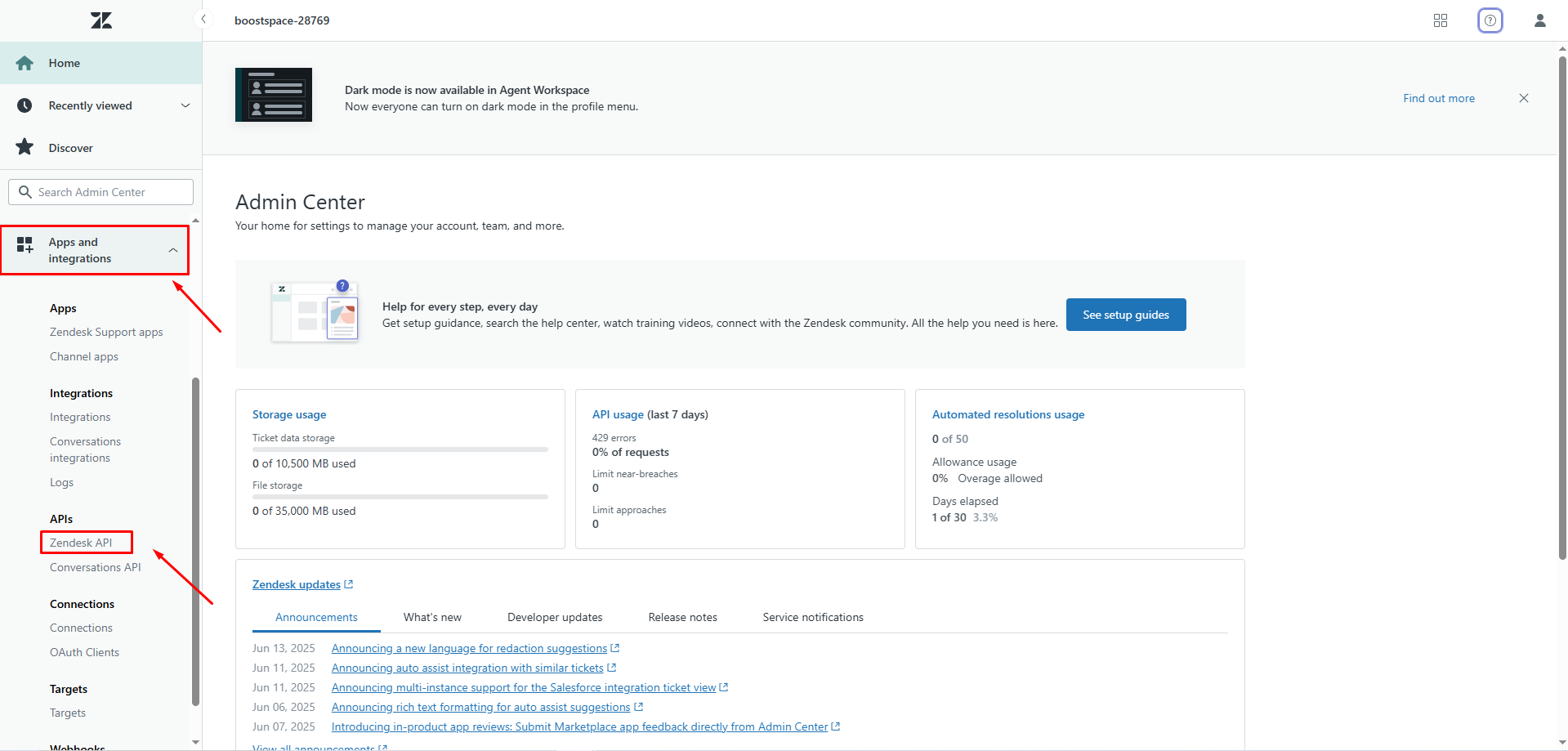Open the API usage link
This screenshot has height=751, width=1568.
coord(618,414)
